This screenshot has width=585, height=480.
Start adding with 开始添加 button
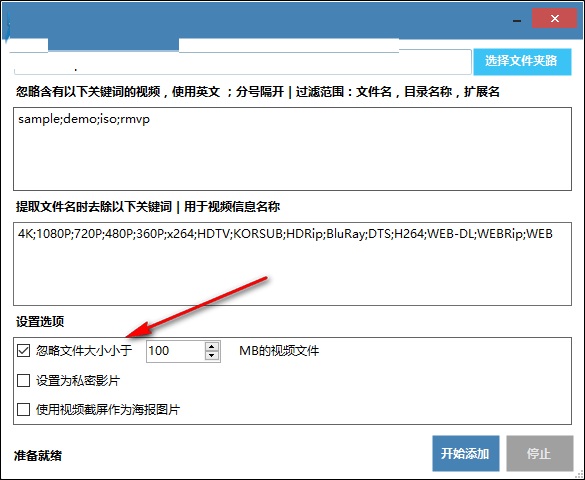466,454
